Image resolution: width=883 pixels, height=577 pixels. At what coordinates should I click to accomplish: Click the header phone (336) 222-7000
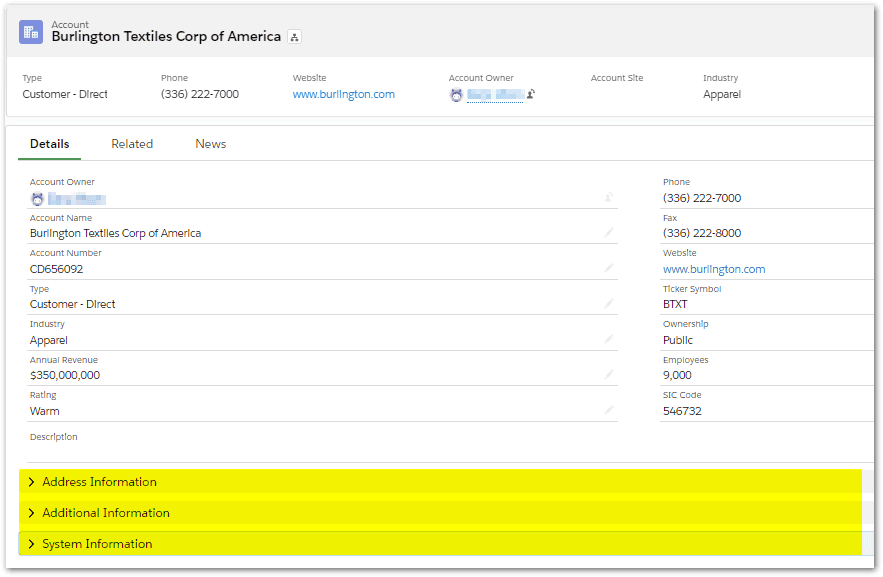(200, 95)
